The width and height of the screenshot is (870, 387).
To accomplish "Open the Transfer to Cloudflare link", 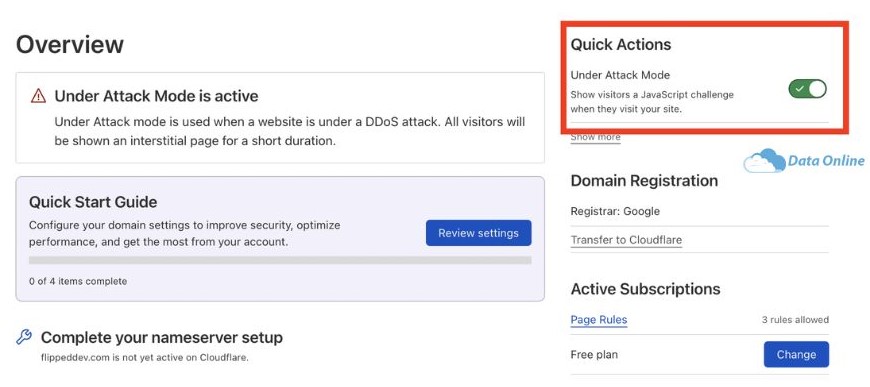I will [626, 240].
